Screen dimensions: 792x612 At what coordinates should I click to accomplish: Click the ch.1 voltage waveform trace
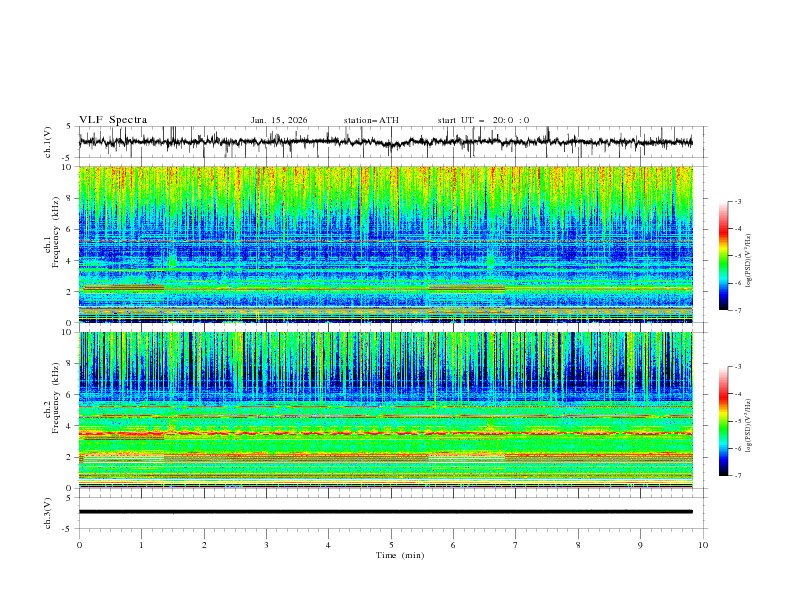coord(386,142)
